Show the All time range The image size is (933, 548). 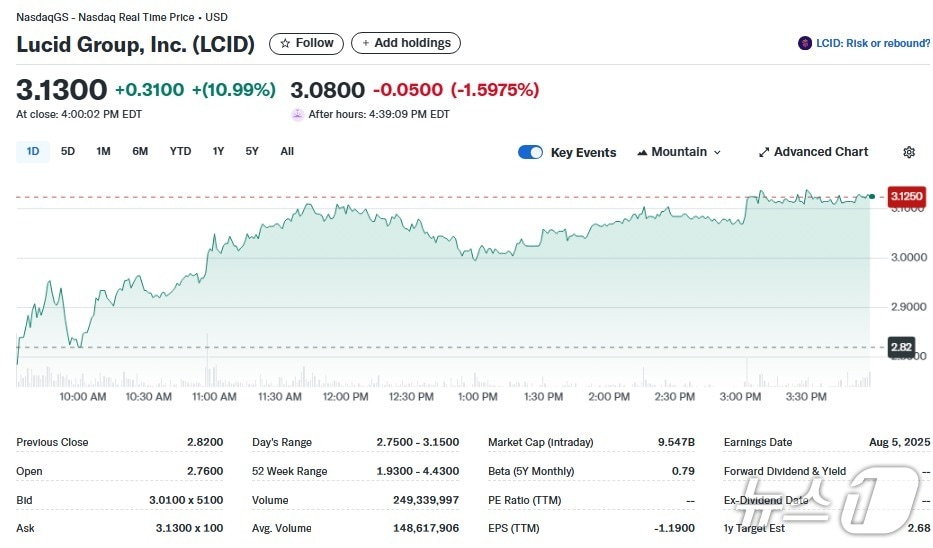point(287,151)
